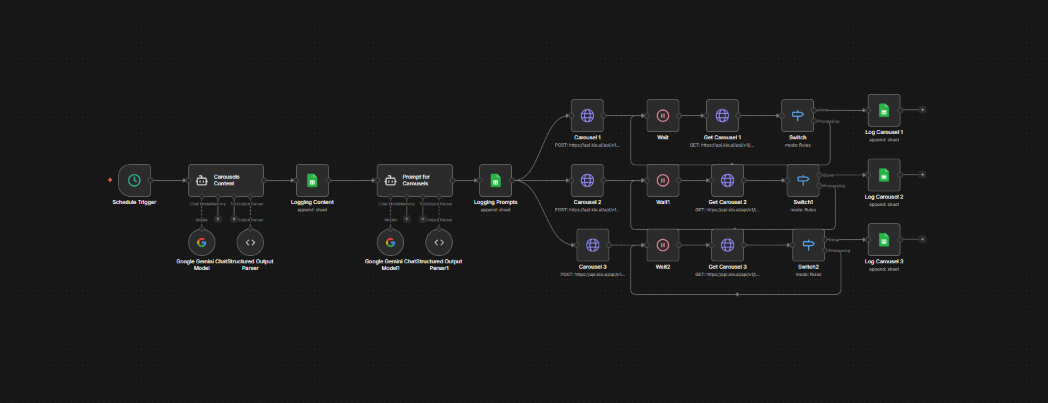The height and width of the screenshot is (403, 1048).
Task: Open the Logging Prompts sheets node
Action: pos(495,180)
